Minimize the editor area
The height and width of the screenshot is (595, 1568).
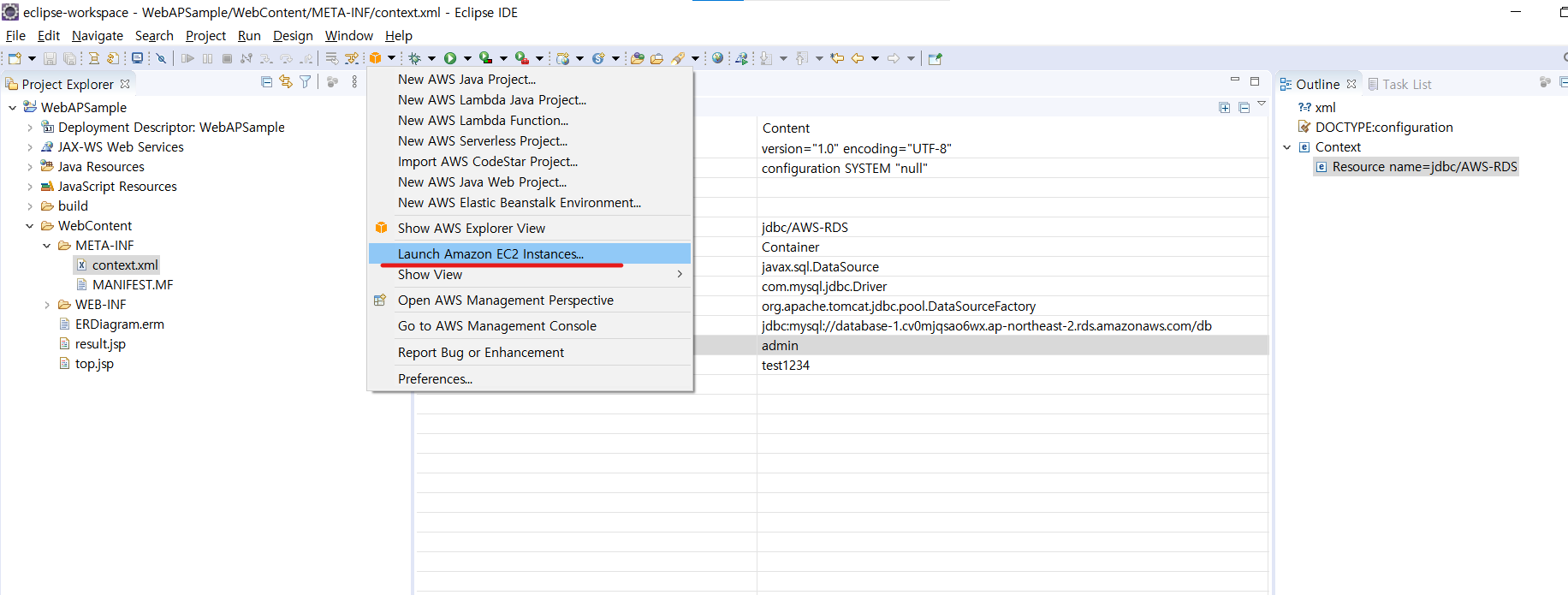click(1234, 80)
